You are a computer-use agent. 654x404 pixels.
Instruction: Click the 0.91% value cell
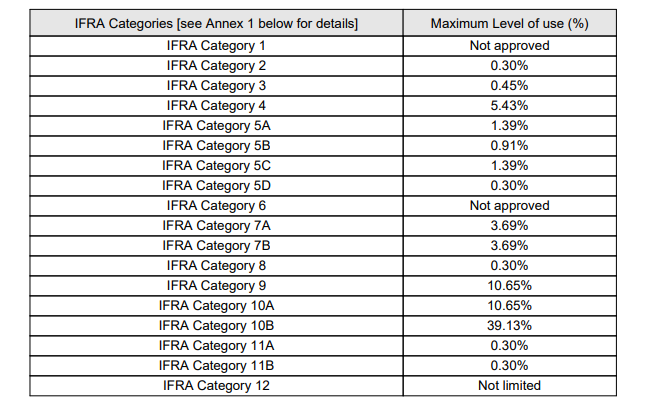[x=510, y=145]
